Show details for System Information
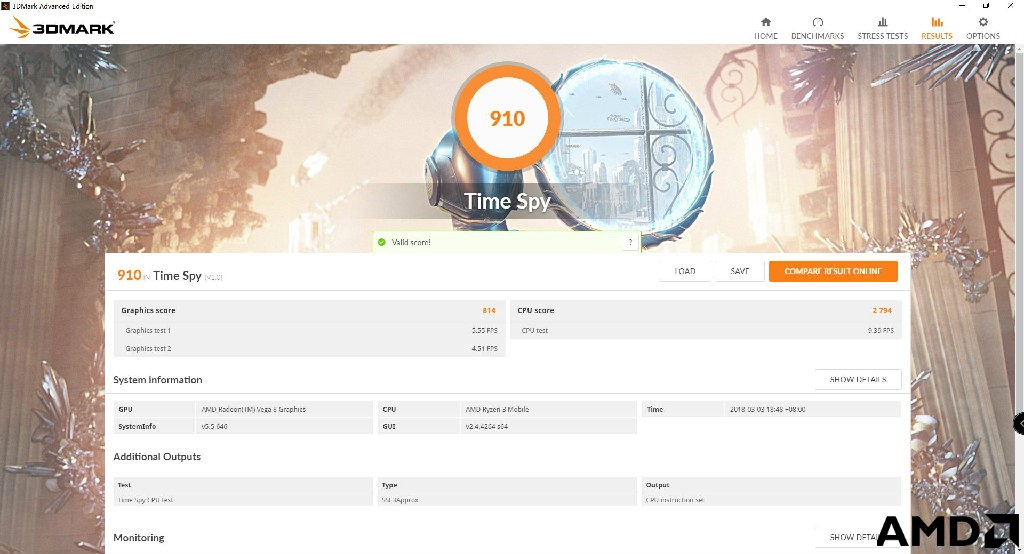The height and width of the screenshot is (554, 1024). (857, 380)
